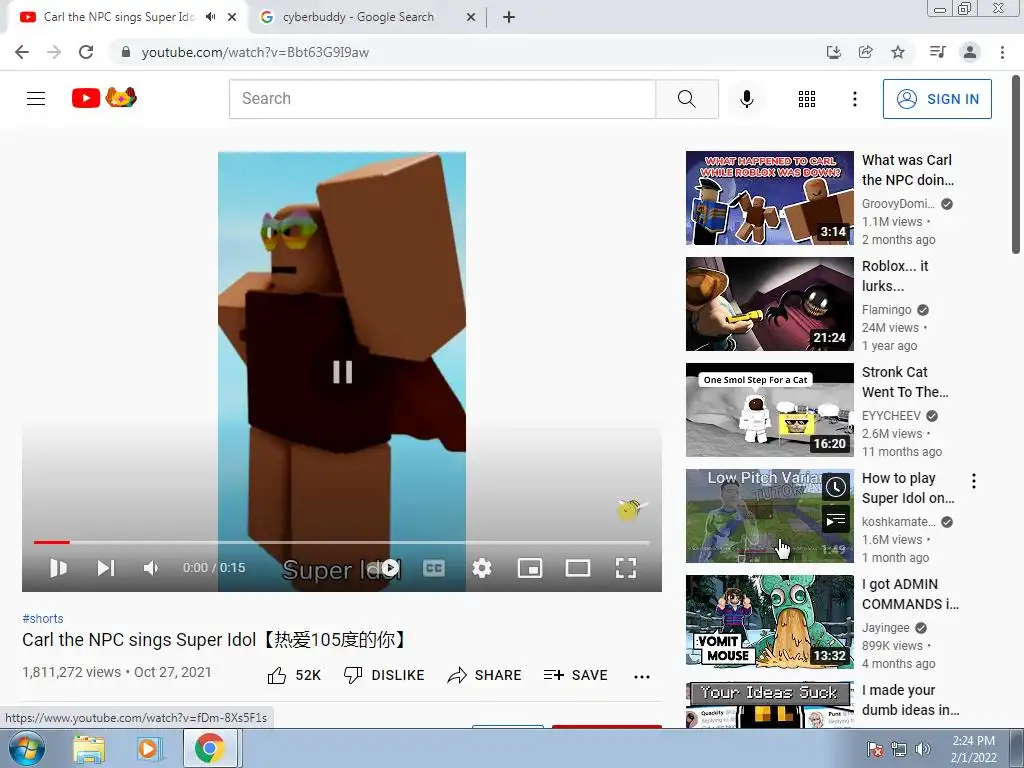Screen dimensions: 1024x768
Task: Open YouTube settings three-dot menu
Action: pos(855,99)
